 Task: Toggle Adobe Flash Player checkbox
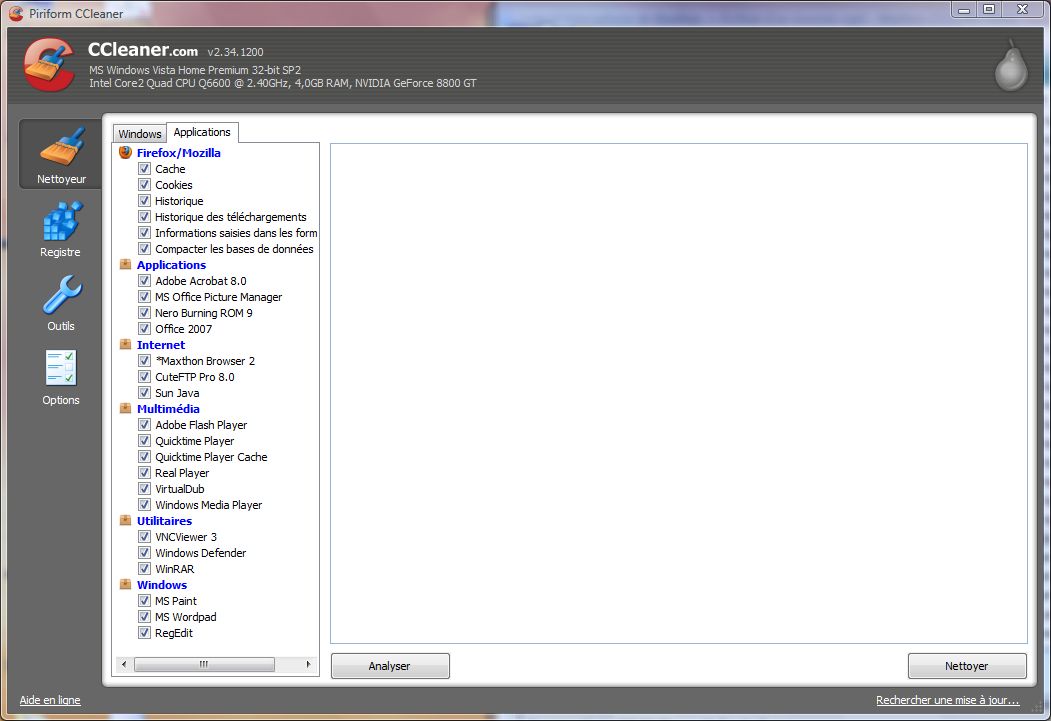coord(144,424)
